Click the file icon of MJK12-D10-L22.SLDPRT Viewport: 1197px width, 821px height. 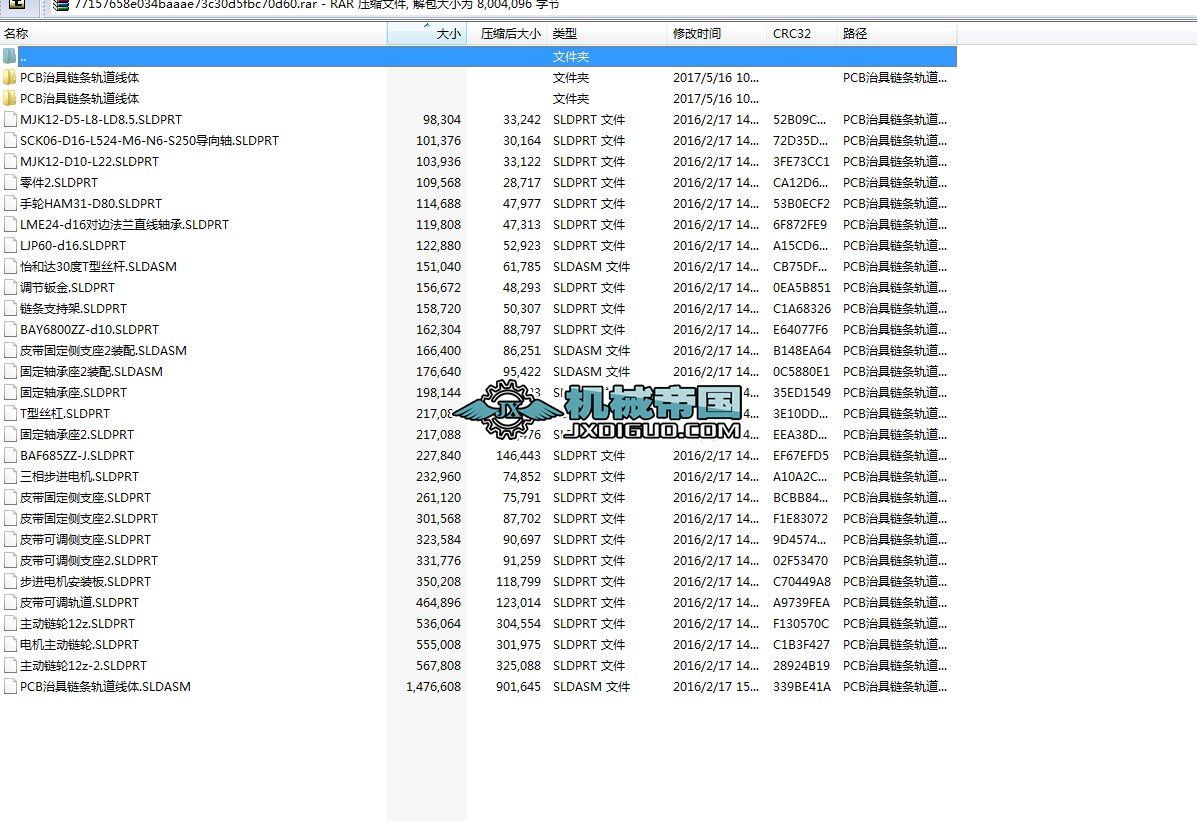click(x=10, y=161)
